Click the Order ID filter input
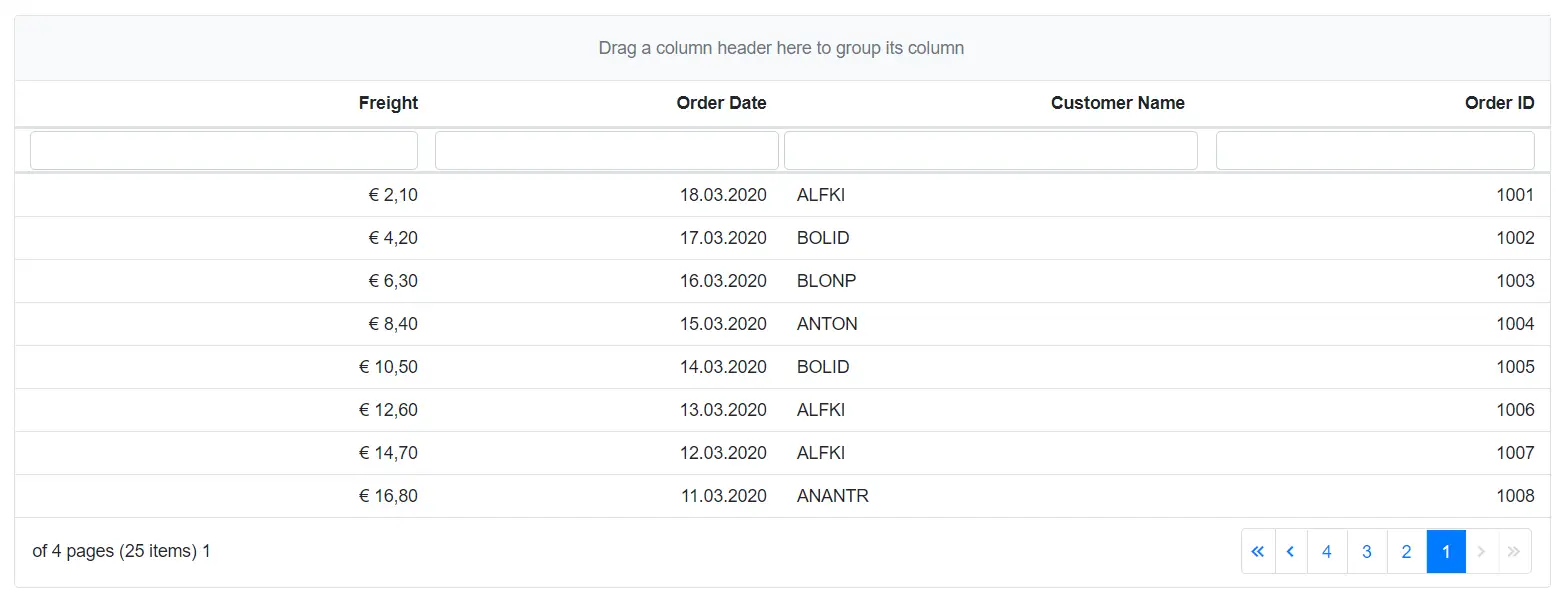Viewport: 1567px width, 602px height. tap(1374, 149)
